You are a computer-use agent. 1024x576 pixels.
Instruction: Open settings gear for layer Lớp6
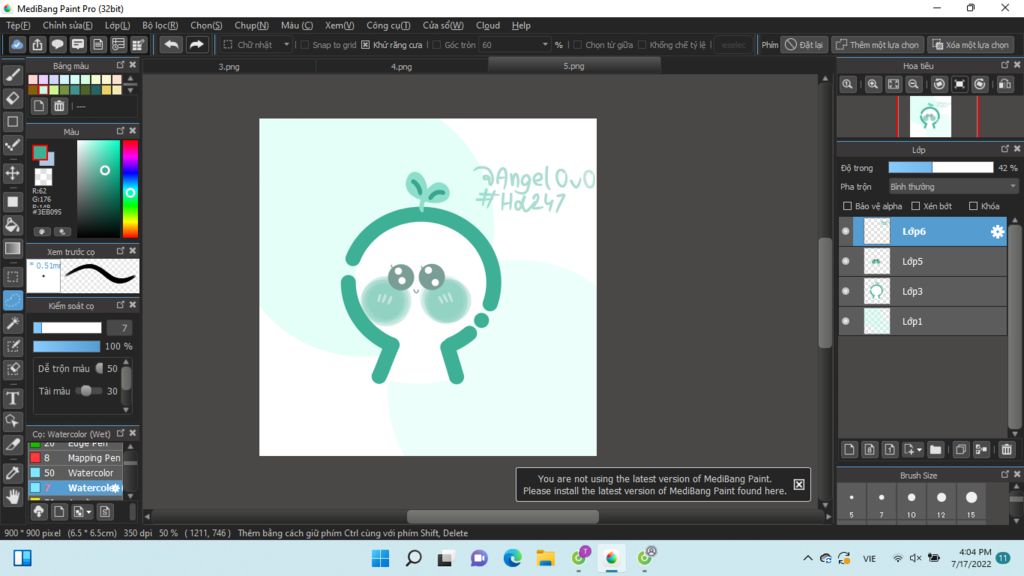click(x=997, y=232)
